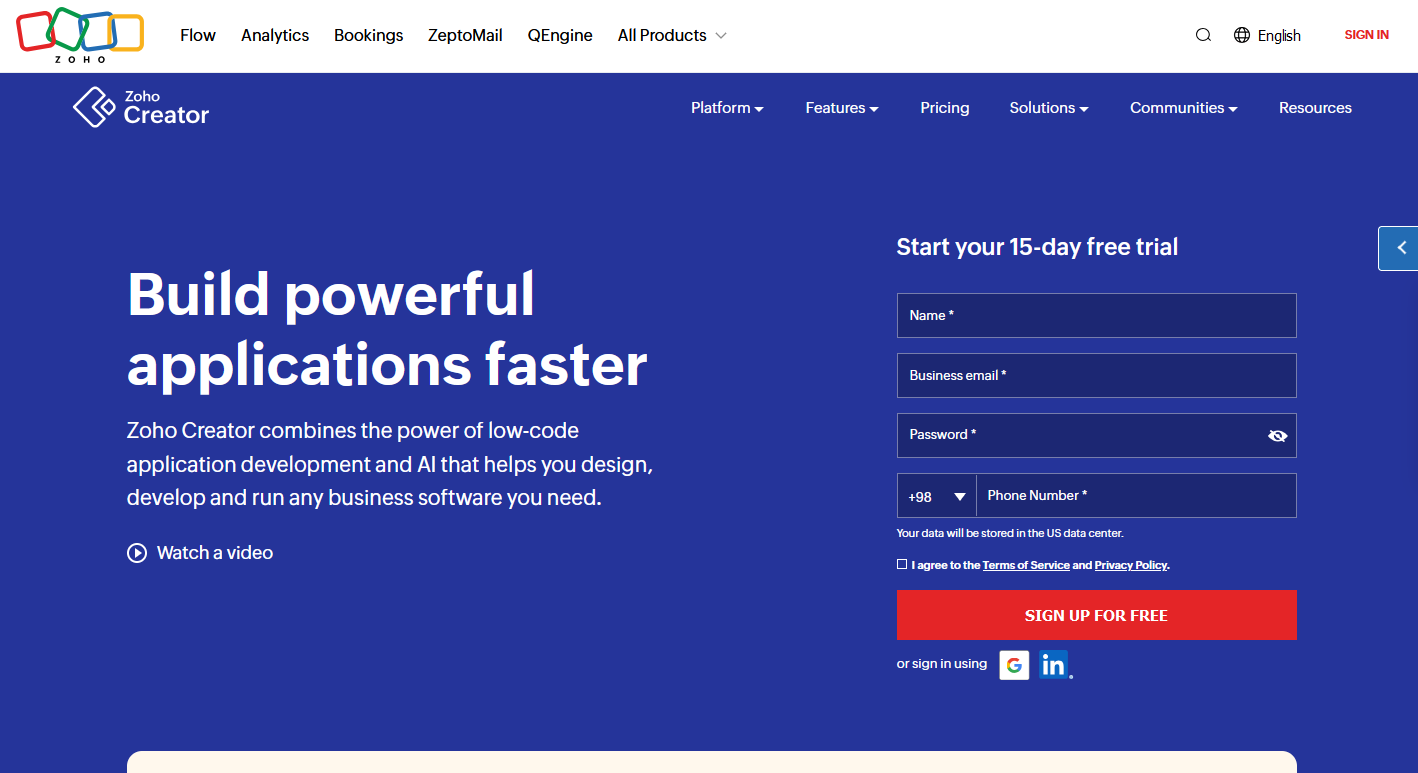Expand the Platform menu
The height and width of the screenshot is (773, 1418).
(x=727, y=107)
